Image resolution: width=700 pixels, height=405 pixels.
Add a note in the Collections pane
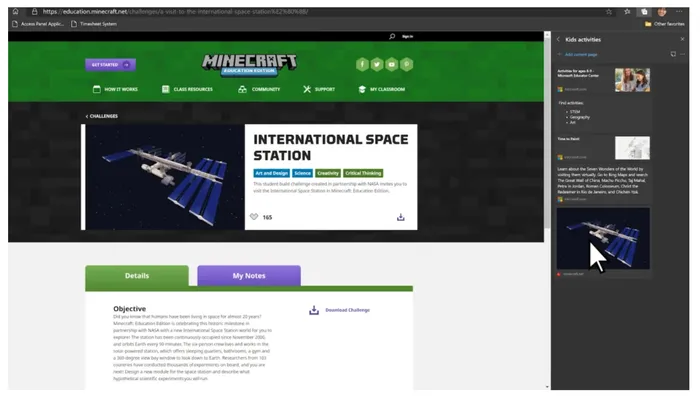click(673, 54)
